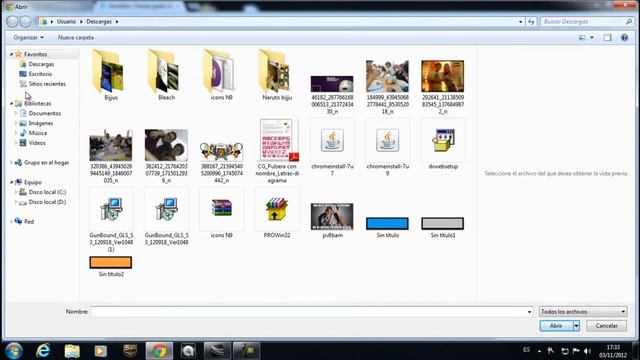
Task: Select the chromeinstall-7u9 Java installer
Action: (387, 148)
